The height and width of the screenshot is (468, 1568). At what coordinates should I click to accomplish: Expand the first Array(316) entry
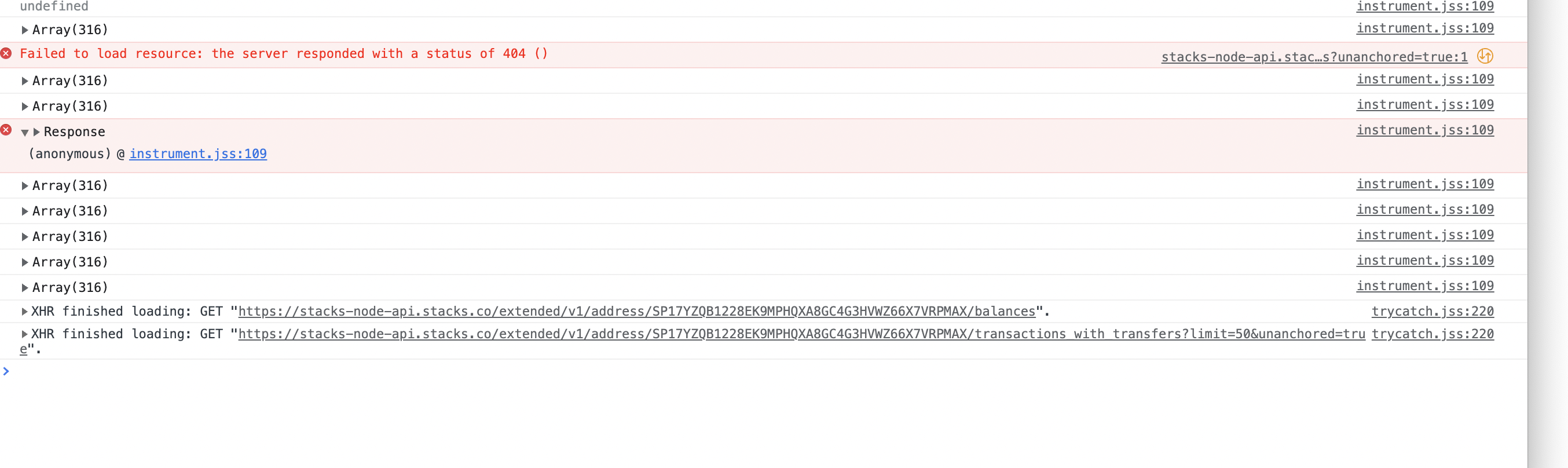coord(24,29)
